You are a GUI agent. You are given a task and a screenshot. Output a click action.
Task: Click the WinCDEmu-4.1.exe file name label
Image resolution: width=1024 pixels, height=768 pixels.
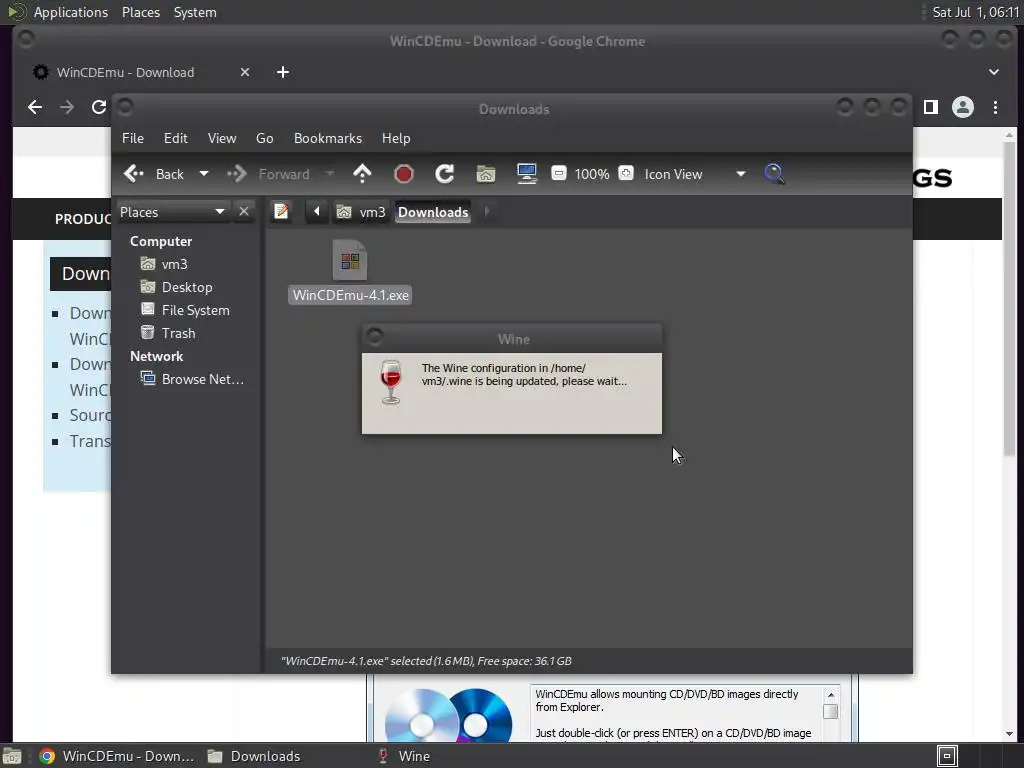point(351,295)
